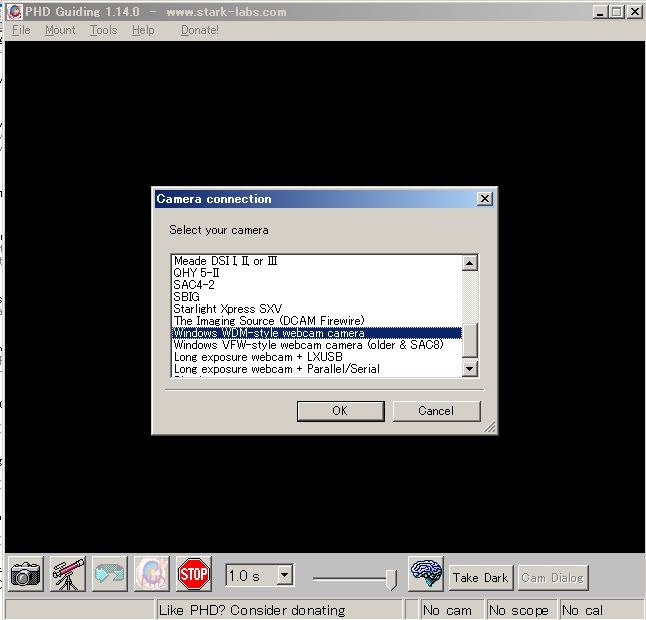Image resolution: width=646 pixels, height=620 pixels.
Task: Click the dialog resize grip corner
Action: [489, 427]
